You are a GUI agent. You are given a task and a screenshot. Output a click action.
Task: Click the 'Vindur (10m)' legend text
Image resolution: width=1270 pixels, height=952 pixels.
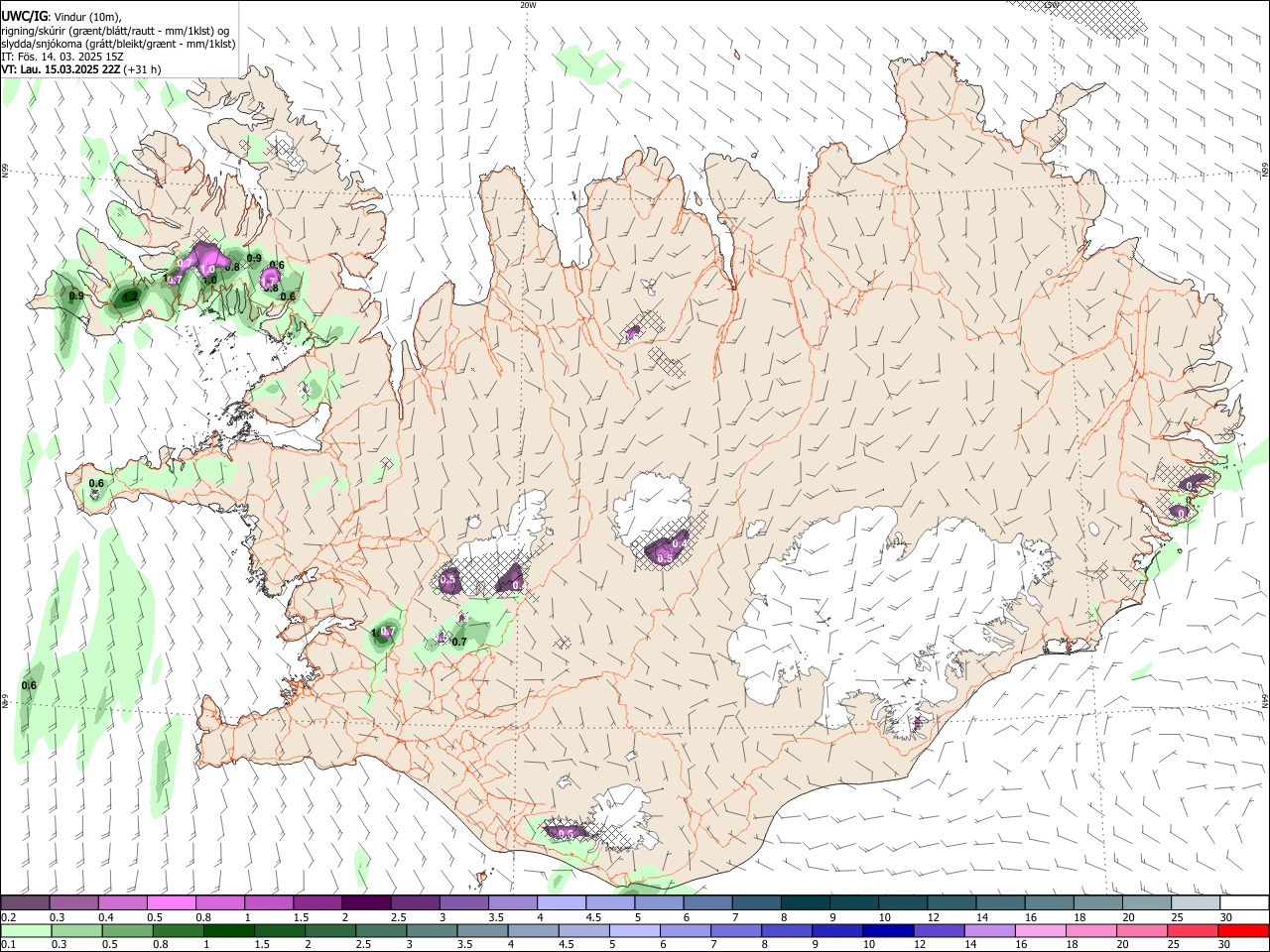pyautogui.click(x=88, y=18)
